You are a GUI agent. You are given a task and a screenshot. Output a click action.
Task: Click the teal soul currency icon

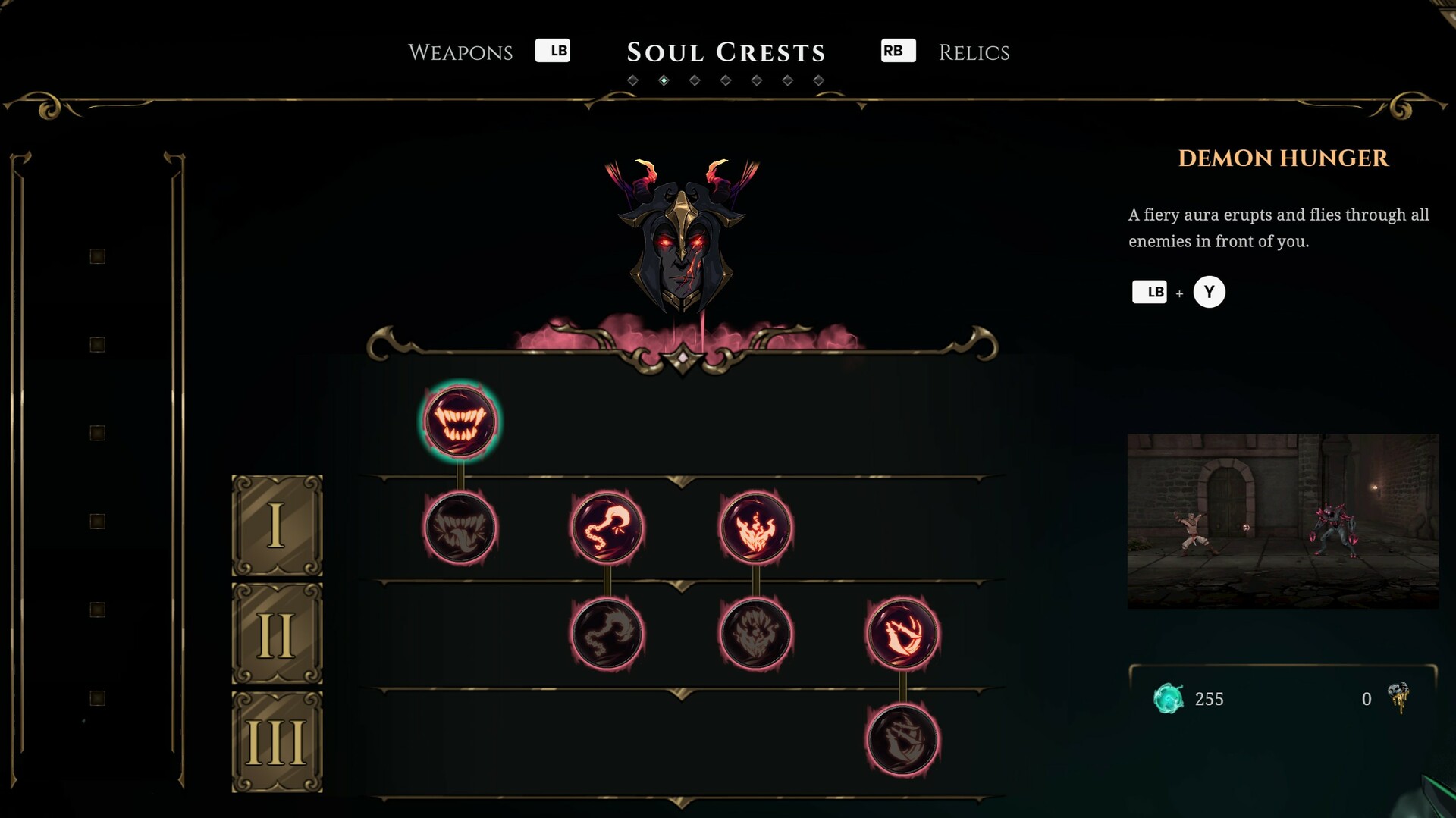point(1168,698)
